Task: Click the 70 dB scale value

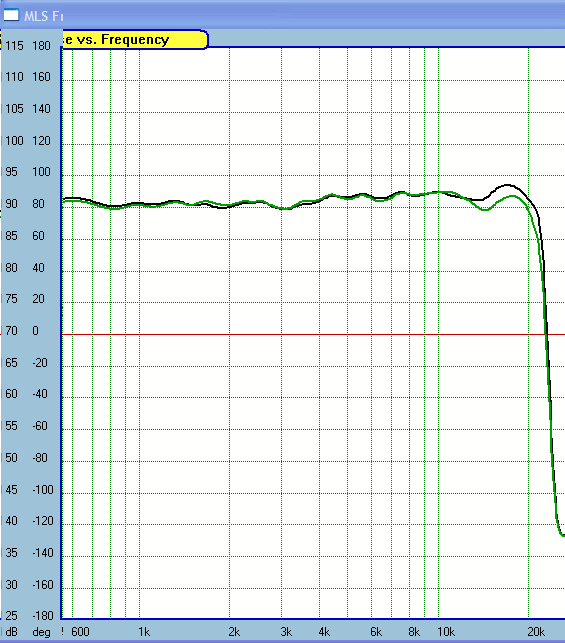Action: (x=11, y=331)
